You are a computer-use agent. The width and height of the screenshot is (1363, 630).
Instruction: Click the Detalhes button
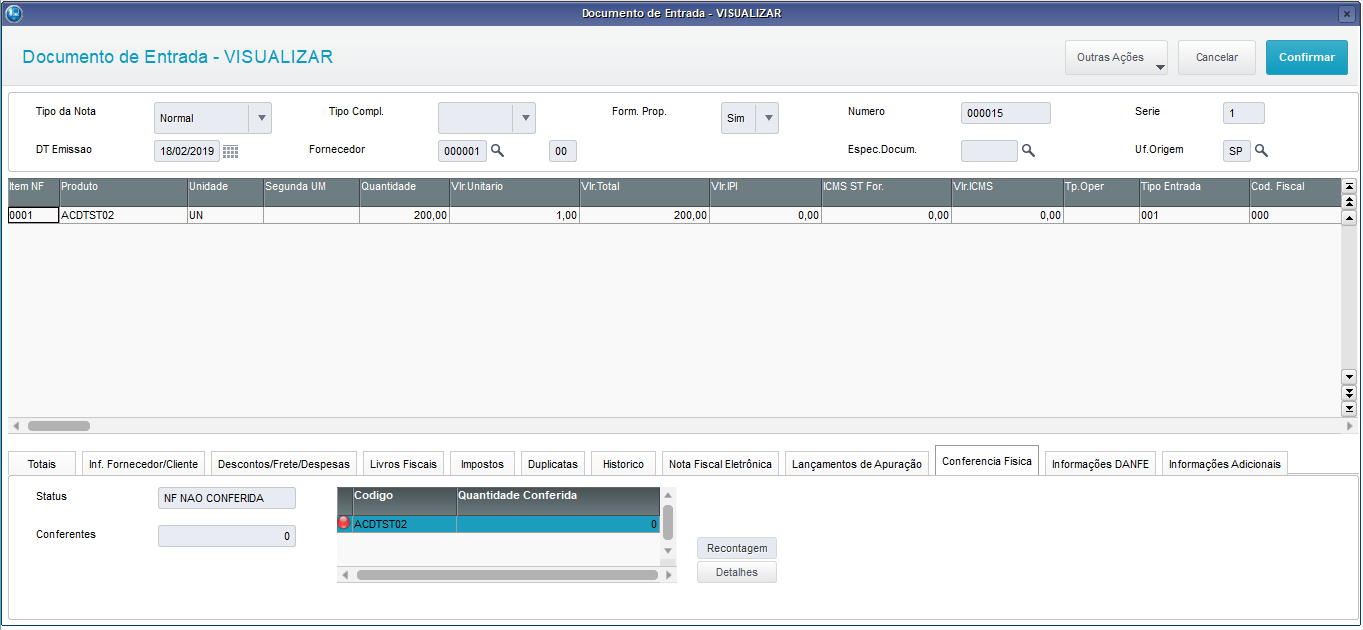pos(737,572)
